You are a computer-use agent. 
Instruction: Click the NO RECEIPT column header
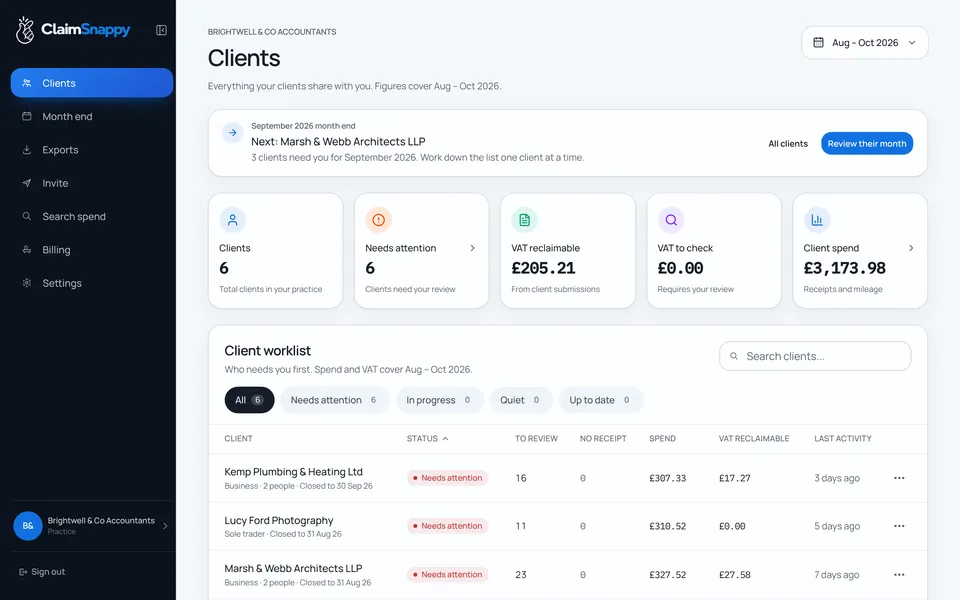point(603,438)
